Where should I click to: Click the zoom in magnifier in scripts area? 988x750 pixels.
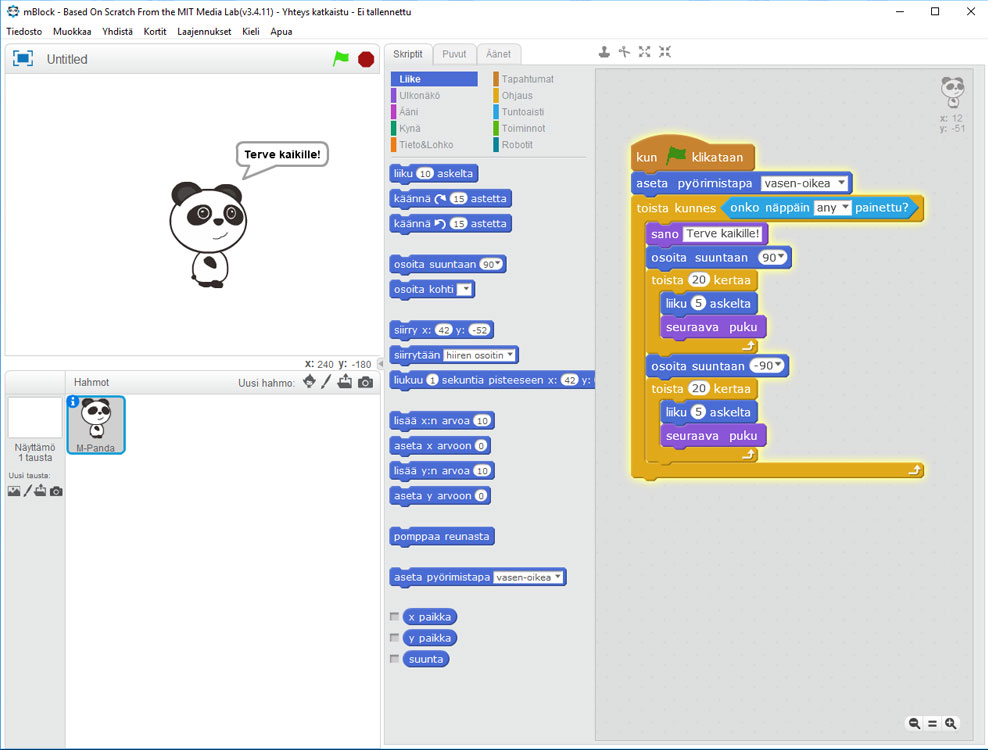pos(951,723)
